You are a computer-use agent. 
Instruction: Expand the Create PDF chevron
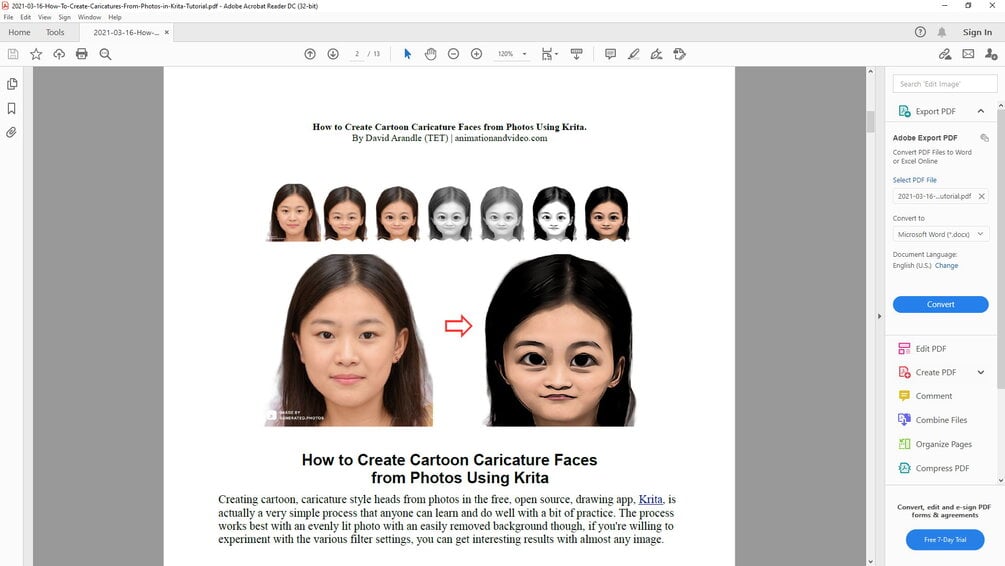981,372
